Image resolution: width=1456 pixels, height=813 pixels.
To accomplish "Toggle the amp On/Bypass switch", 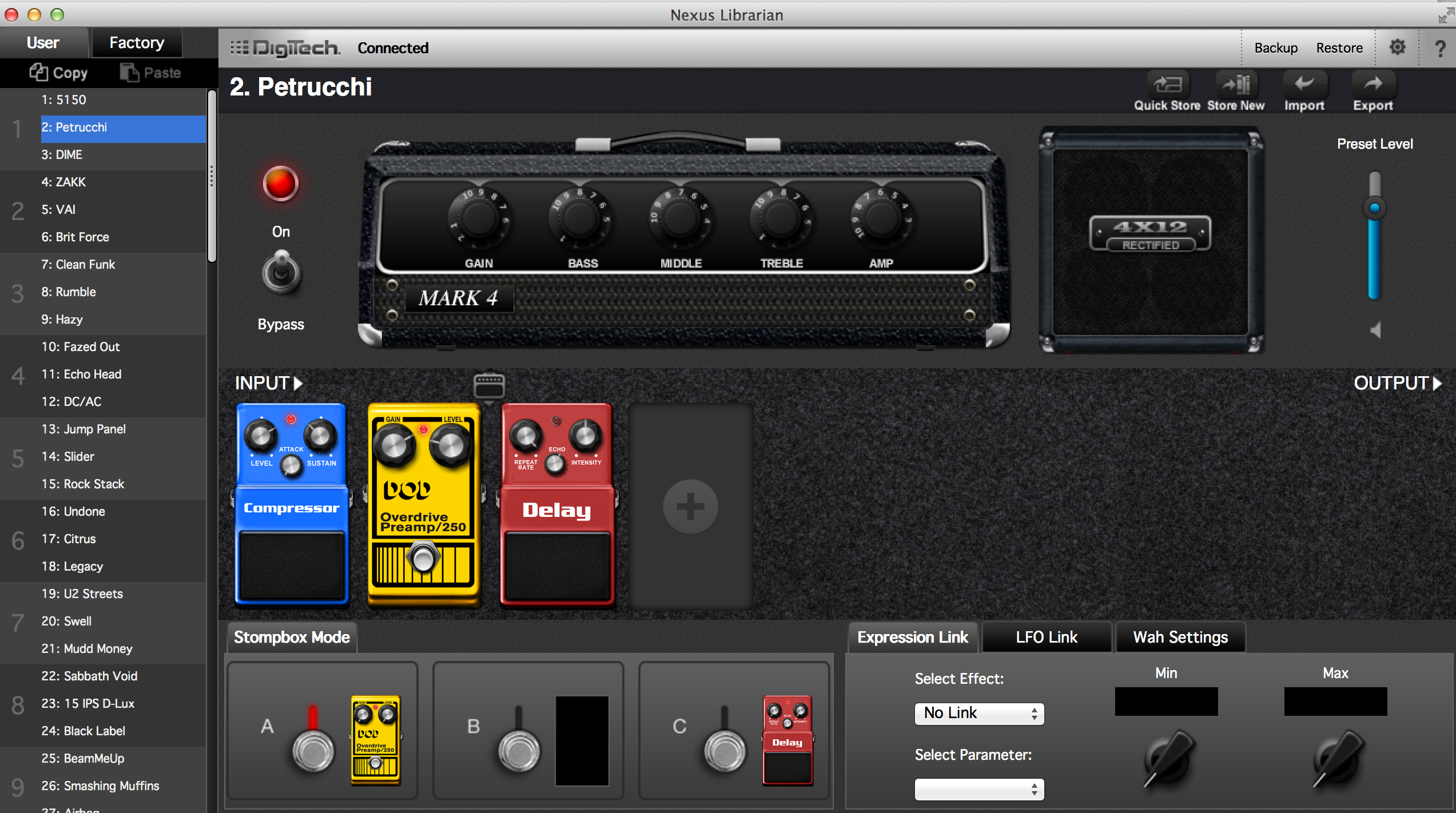I will 281,273.
